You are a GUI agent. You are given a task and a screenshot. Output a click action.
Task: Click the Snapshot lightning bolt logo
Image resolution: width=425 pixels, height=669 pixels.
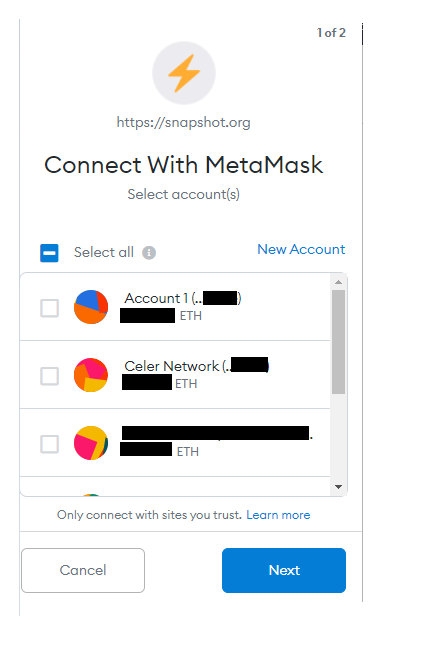[184, 73]
